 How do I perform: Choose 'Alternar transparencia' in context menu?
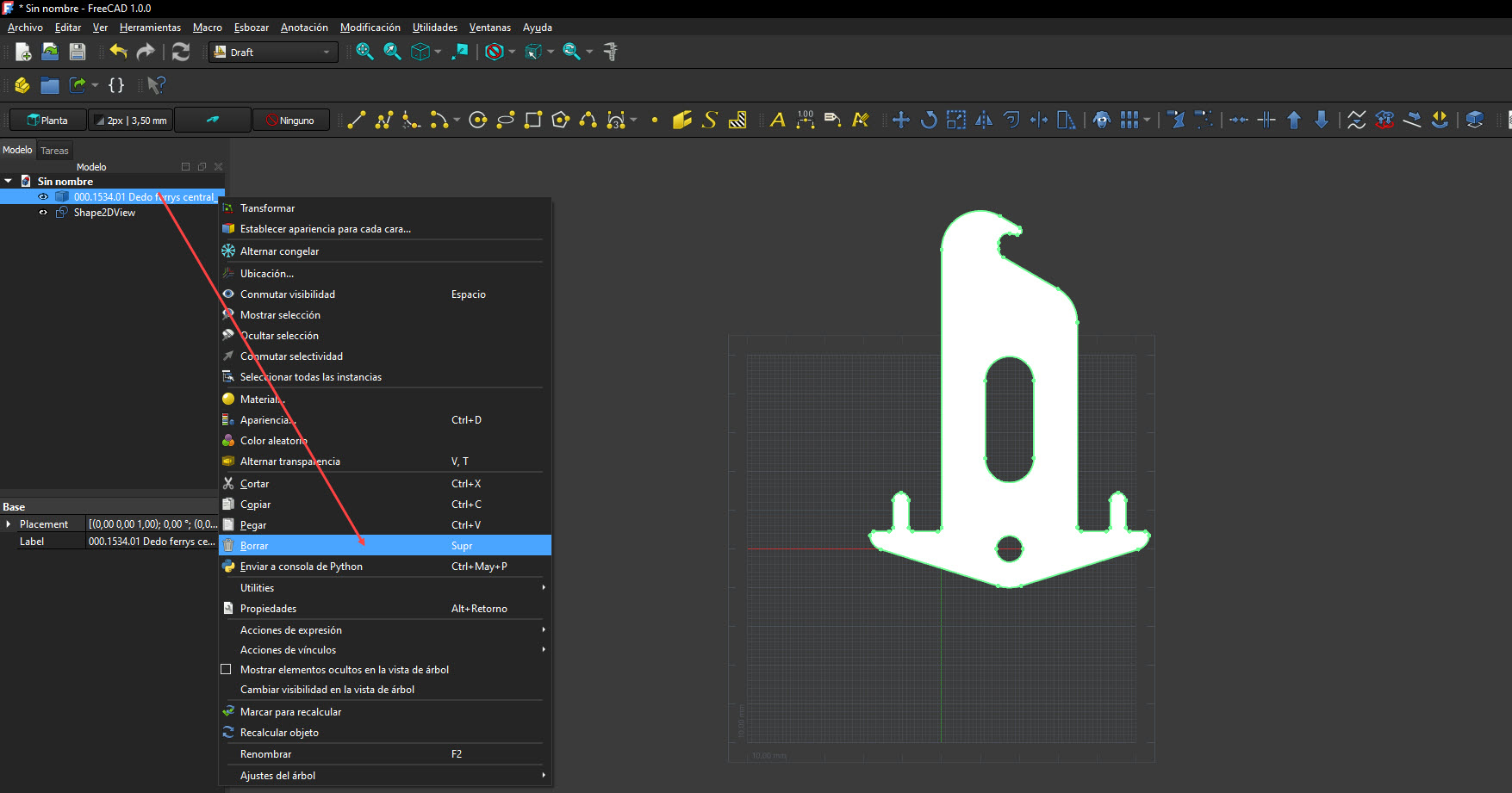[x=385, y=462]
